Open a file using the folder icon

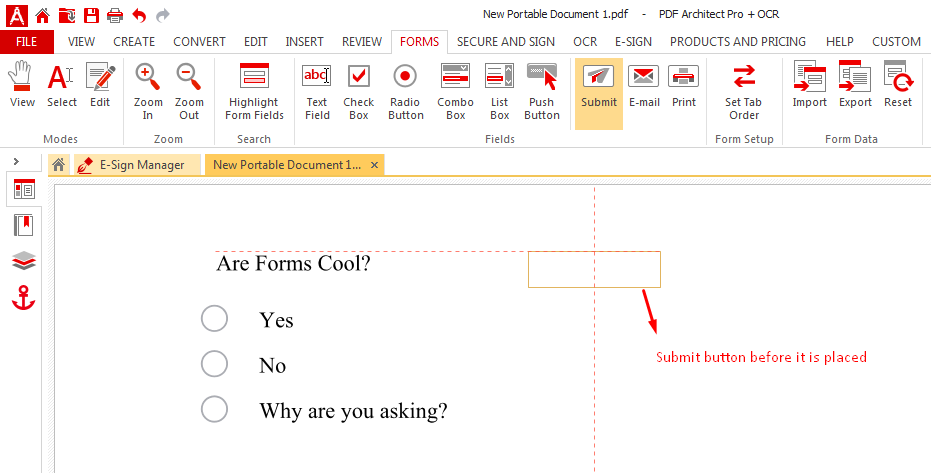(67, 15)
